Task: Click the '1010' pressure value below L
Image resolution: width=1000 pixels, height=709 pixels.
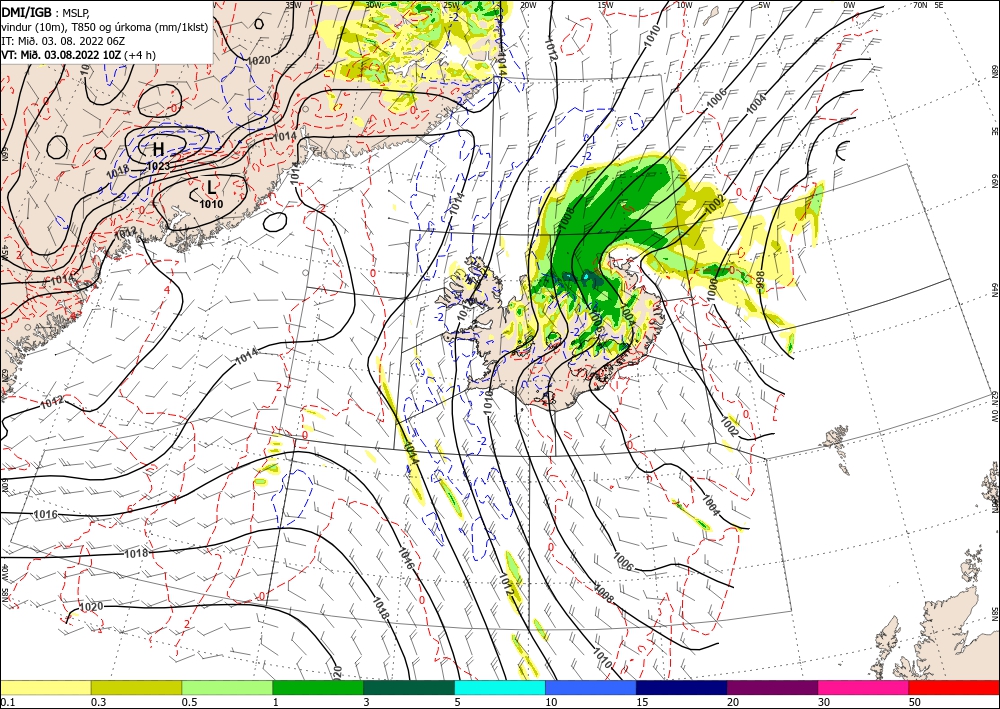Action: [x=211, y=205]
